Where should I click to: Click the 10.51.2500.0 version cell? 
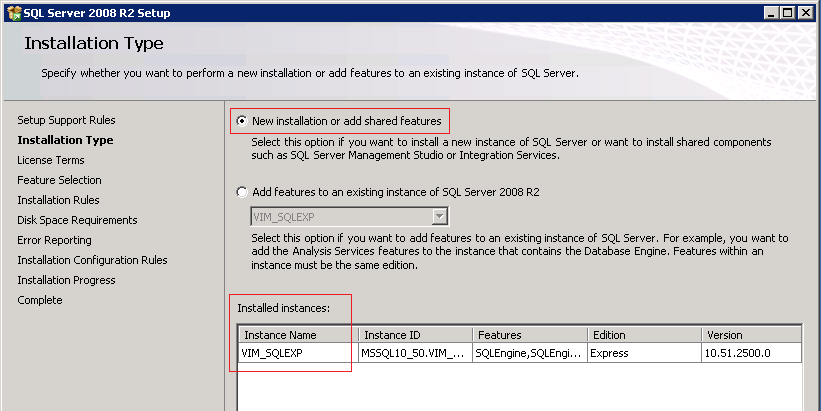point(751,353)
